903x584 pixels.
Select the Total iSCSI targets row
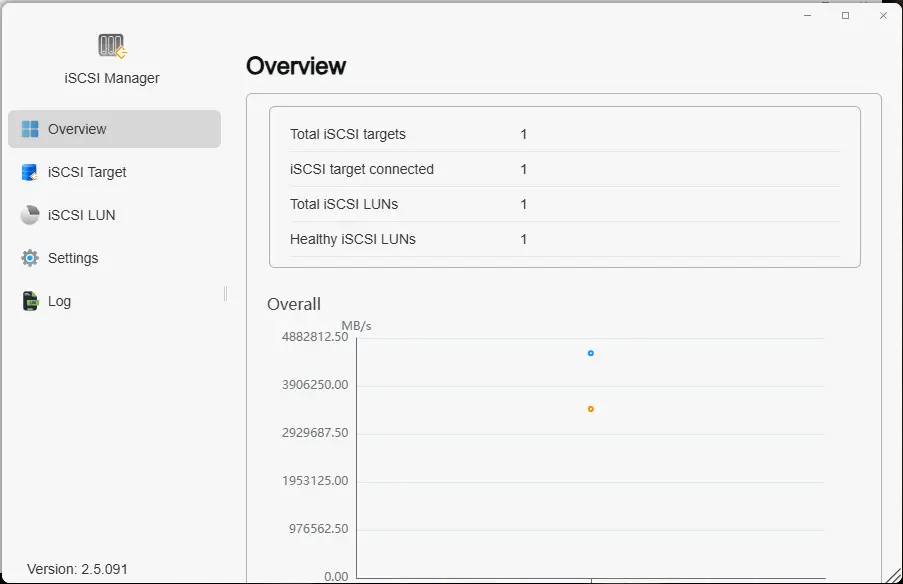564,134
